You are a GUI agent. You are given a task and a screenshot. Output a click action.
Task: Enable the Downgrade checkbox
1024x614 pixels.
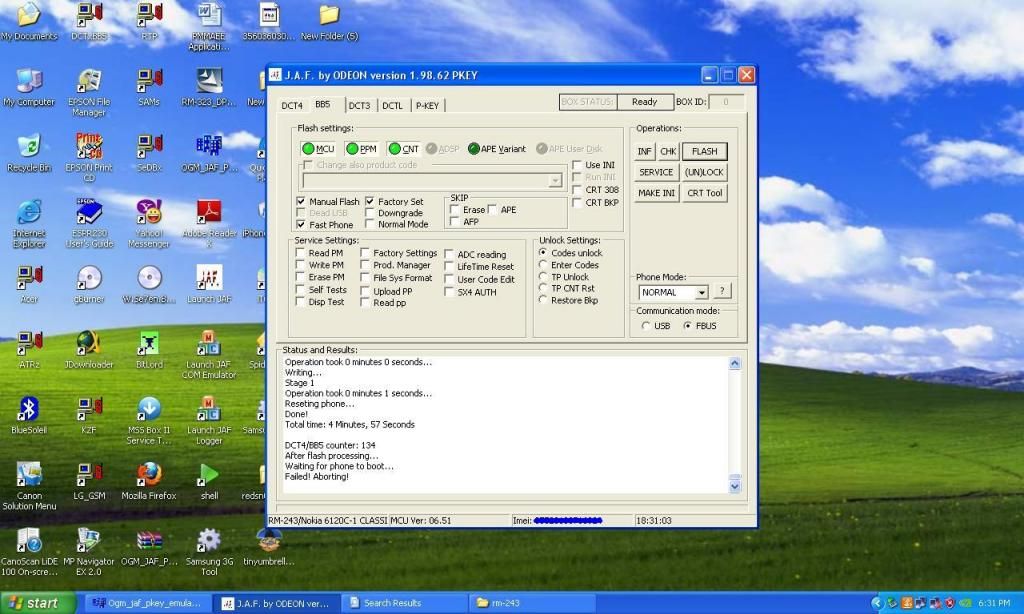[370, 213]
